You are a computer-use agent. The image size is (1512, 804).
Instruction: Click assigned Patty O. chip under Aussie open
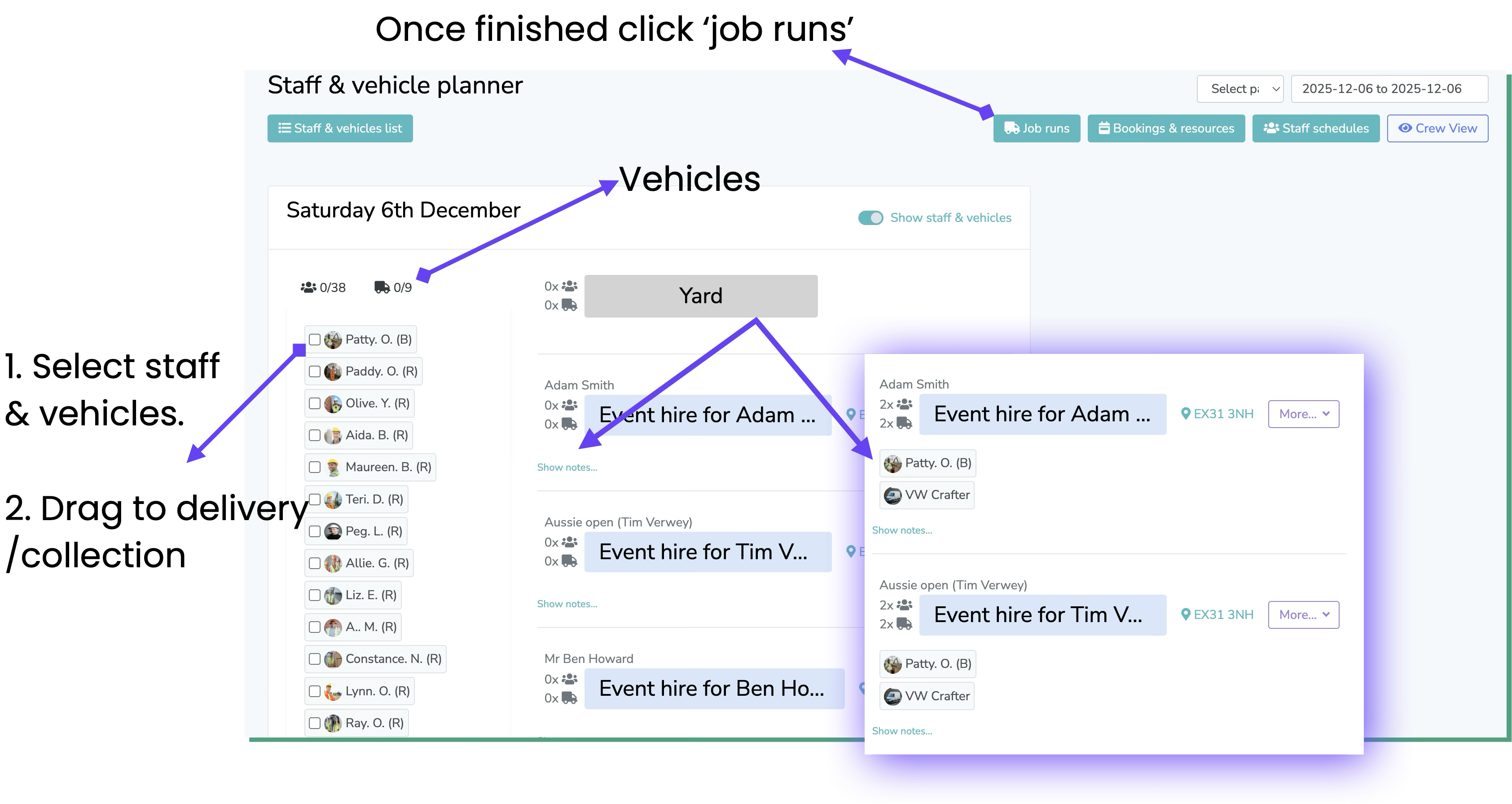click(927, 664)
